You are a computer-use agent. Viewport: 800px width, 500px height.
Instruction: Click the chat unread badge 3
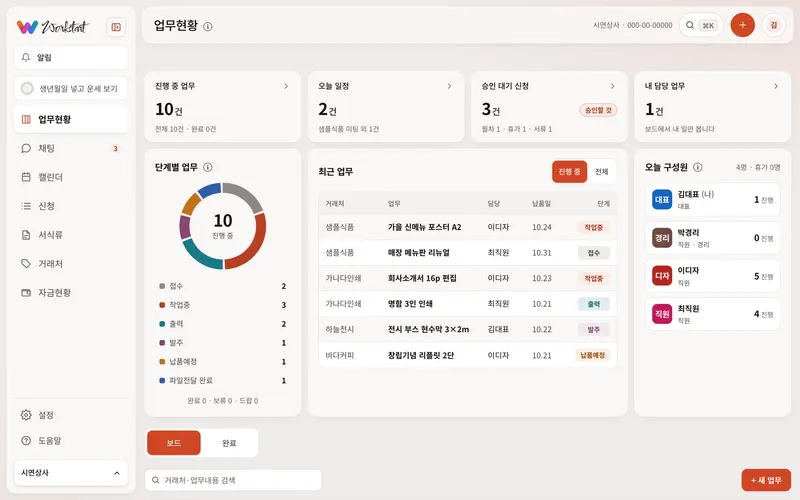pos(115,148)
